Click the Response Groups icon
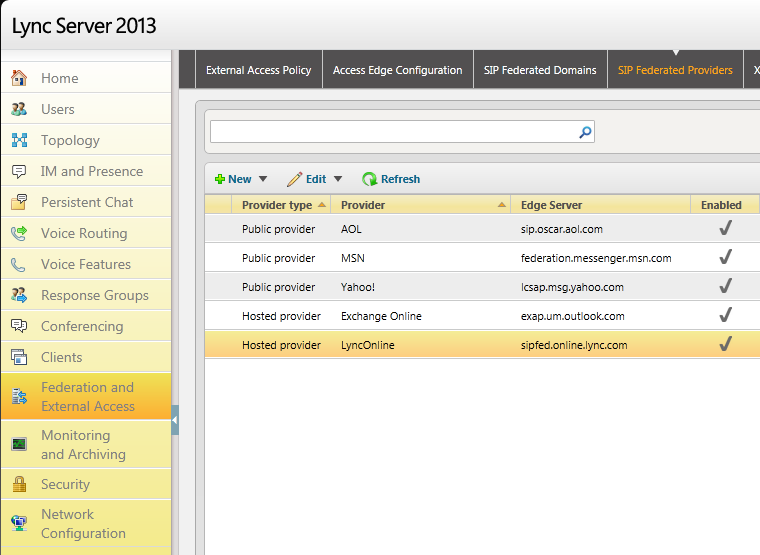Screen dimensions: 760x555 tap(19, 295)
